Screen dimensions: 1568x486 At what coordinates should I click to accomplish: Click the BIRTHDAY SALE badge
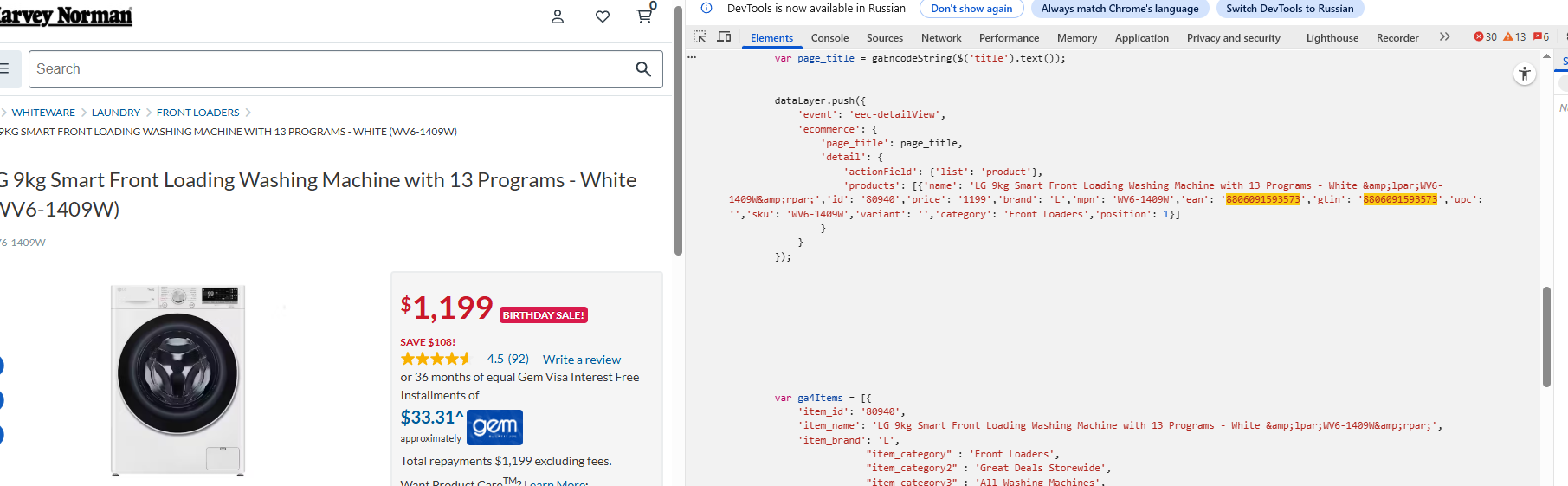pyautogui.click(x=544, y=315)
